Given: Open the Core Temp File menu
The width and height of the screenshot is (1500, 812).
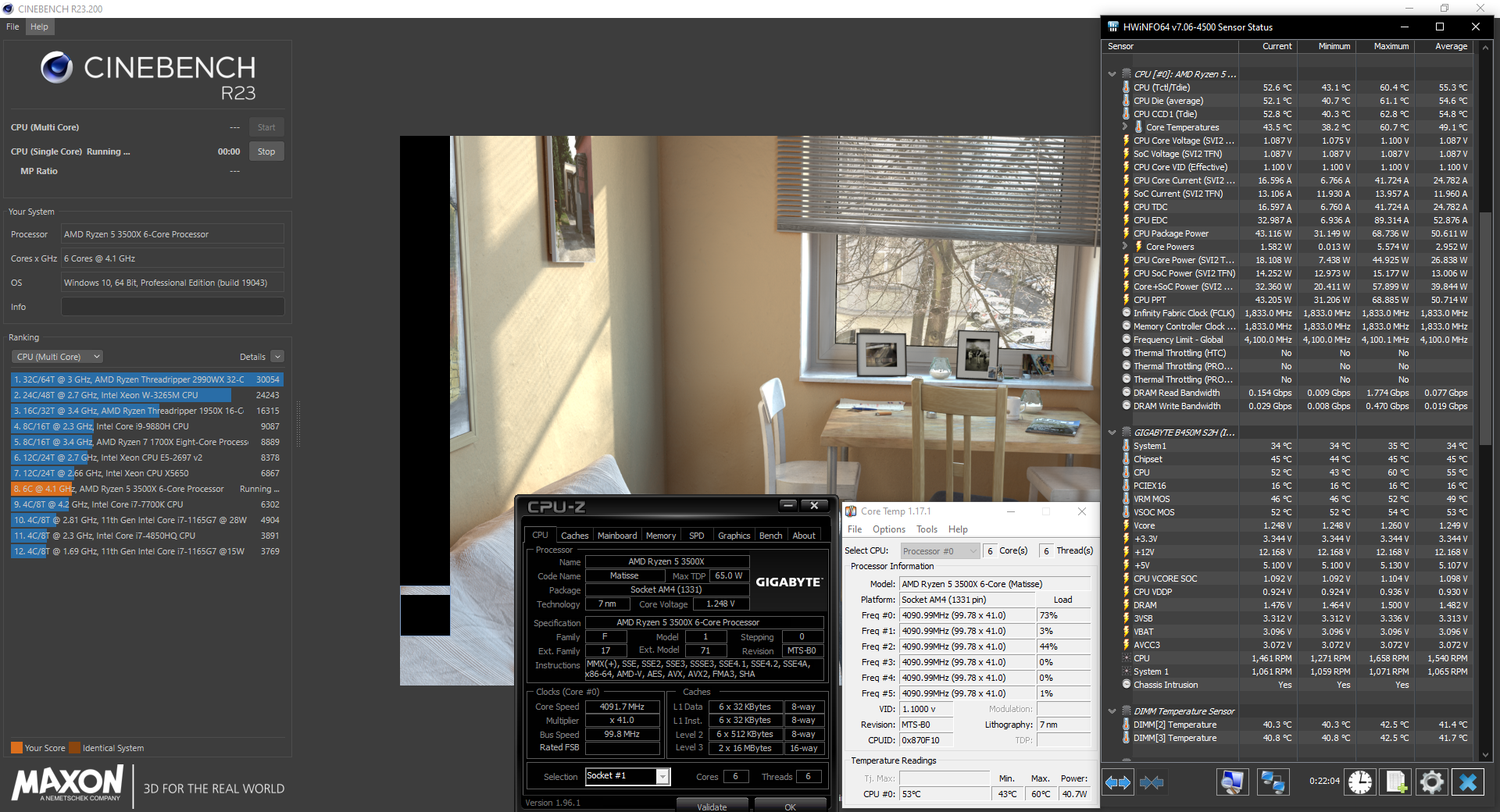Looking at the screenshot, I should pos(855,529).
